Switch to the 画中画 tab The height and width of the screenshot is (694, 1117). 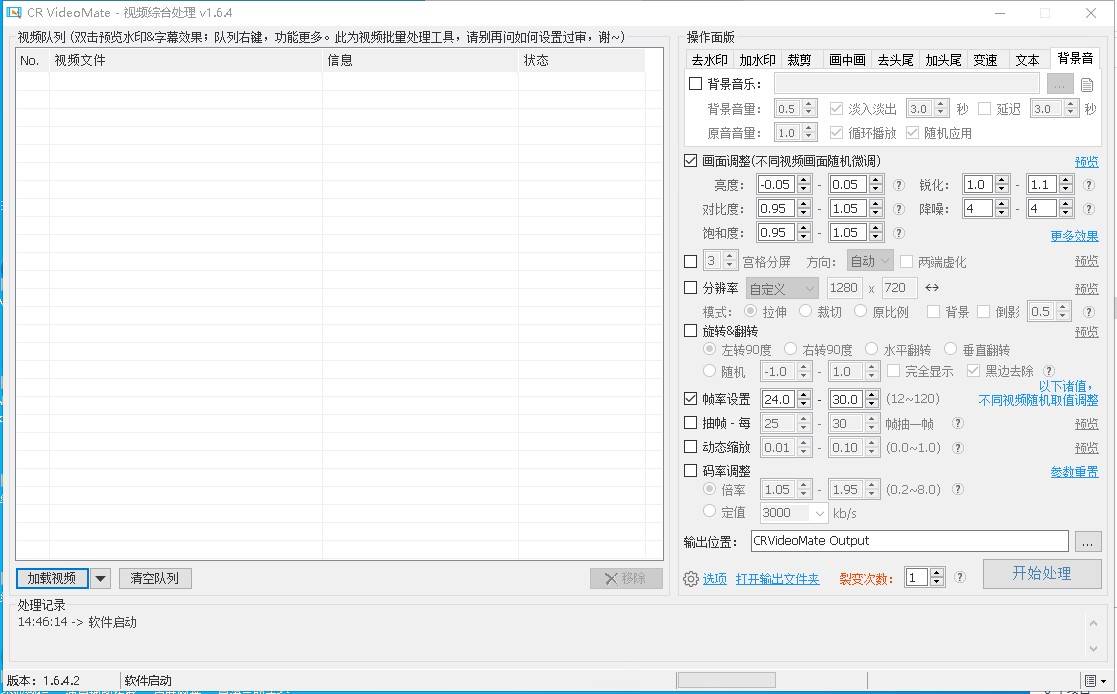pyautogui.click(x=847, y=60)
